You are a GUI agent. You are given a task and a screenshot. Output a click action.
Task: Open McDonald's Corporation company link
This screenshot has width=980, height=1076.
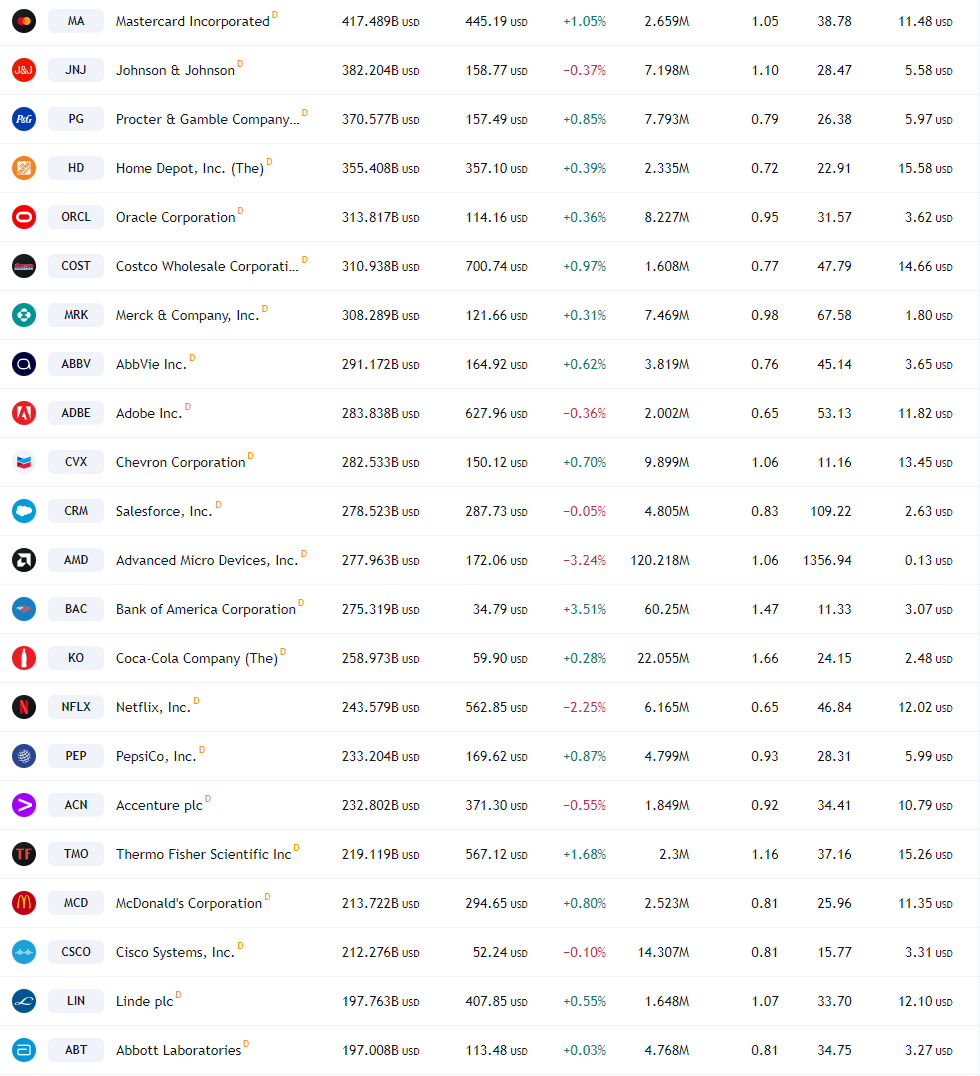pyautogui.click(x=189, y=903)
